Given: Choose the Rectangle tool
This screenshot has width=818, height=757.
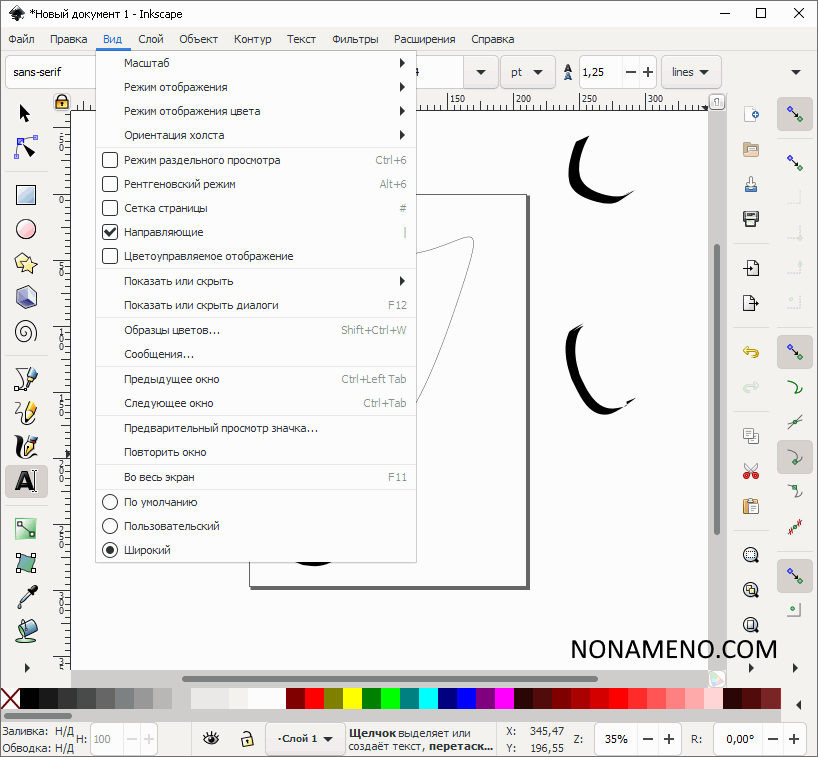Looking at the screenshot, I should (x=26, y=195).
